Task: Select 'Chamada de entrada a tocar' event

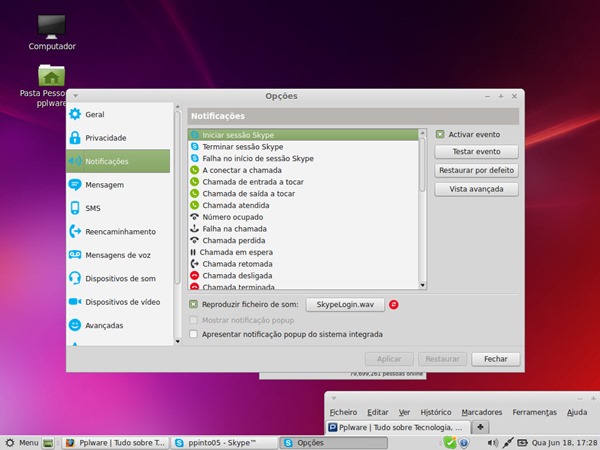Action: click(x=303, y=182)
